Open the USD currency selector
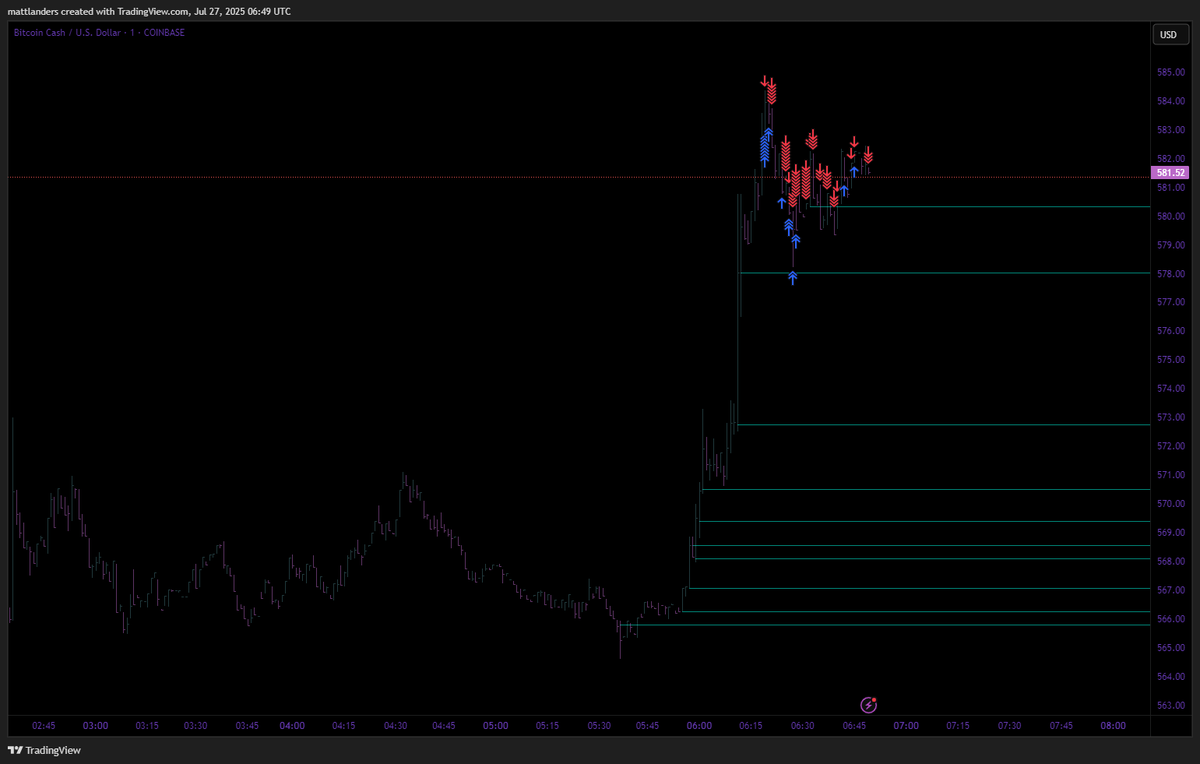The width and height of the screenshot is (1200, 764). 1168,34
